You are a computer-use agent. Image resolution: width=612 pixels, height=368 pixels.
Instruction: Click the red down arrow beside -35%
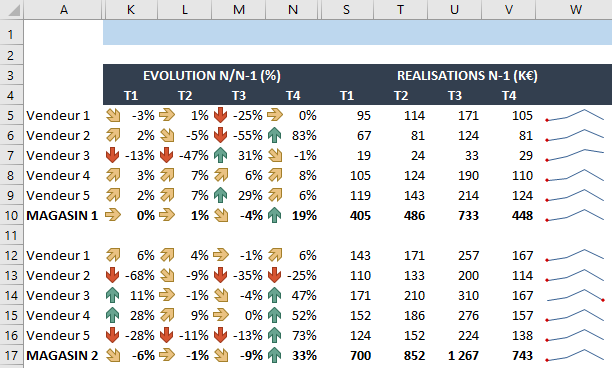(221, 275)
